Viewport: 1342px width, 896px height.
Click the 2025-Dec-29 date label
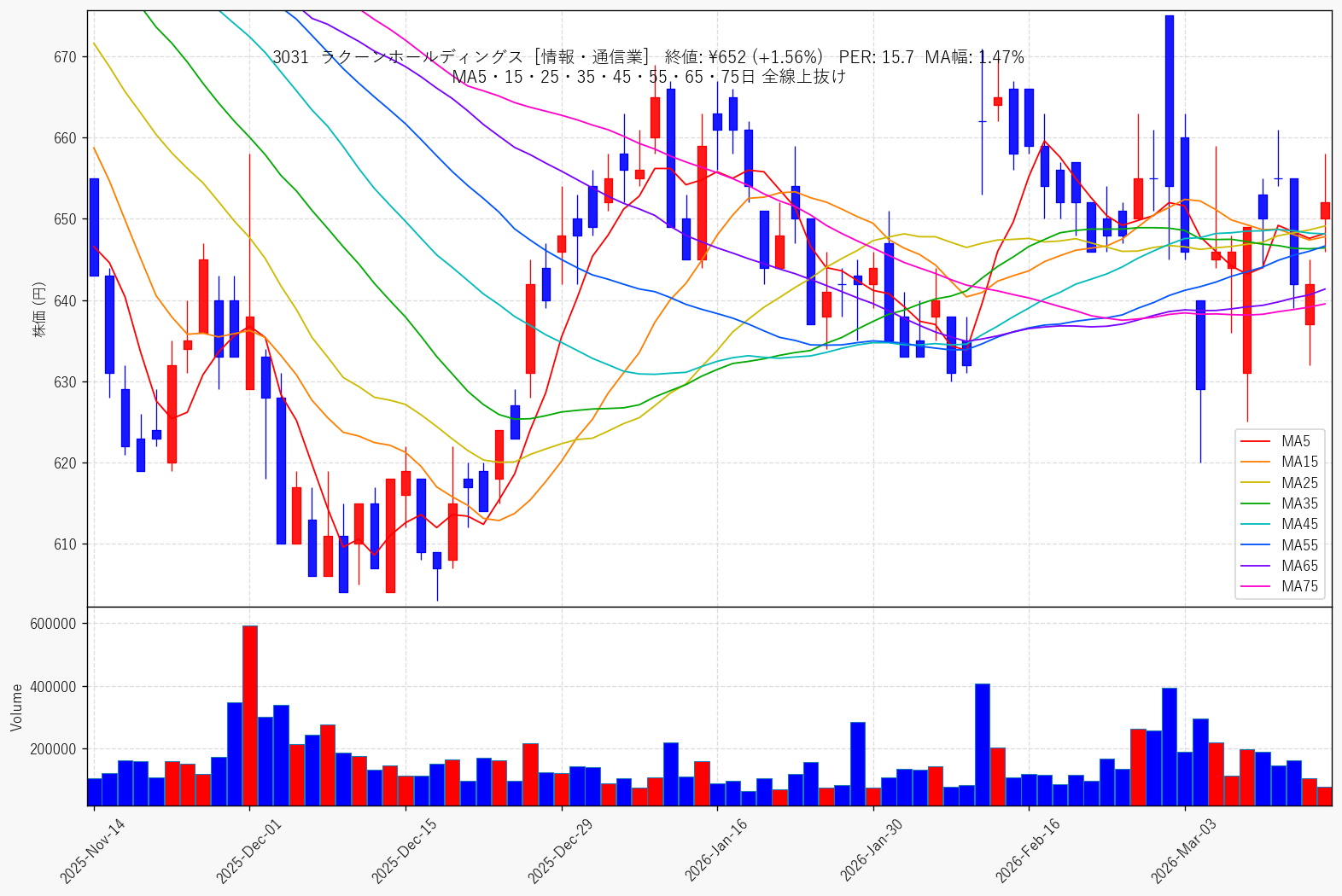[560, 851]
